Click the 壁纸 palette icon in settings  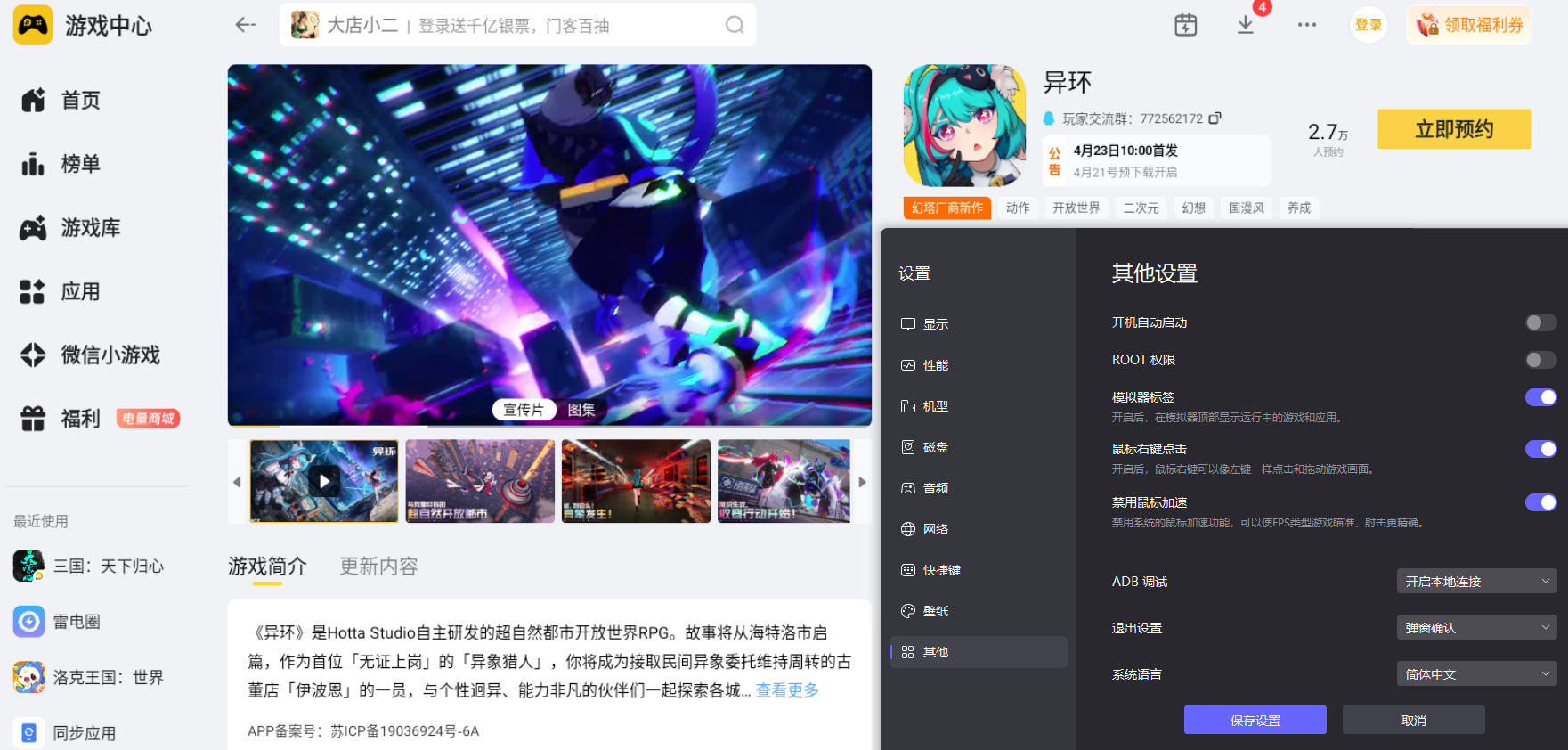click(x=908, y=611)
